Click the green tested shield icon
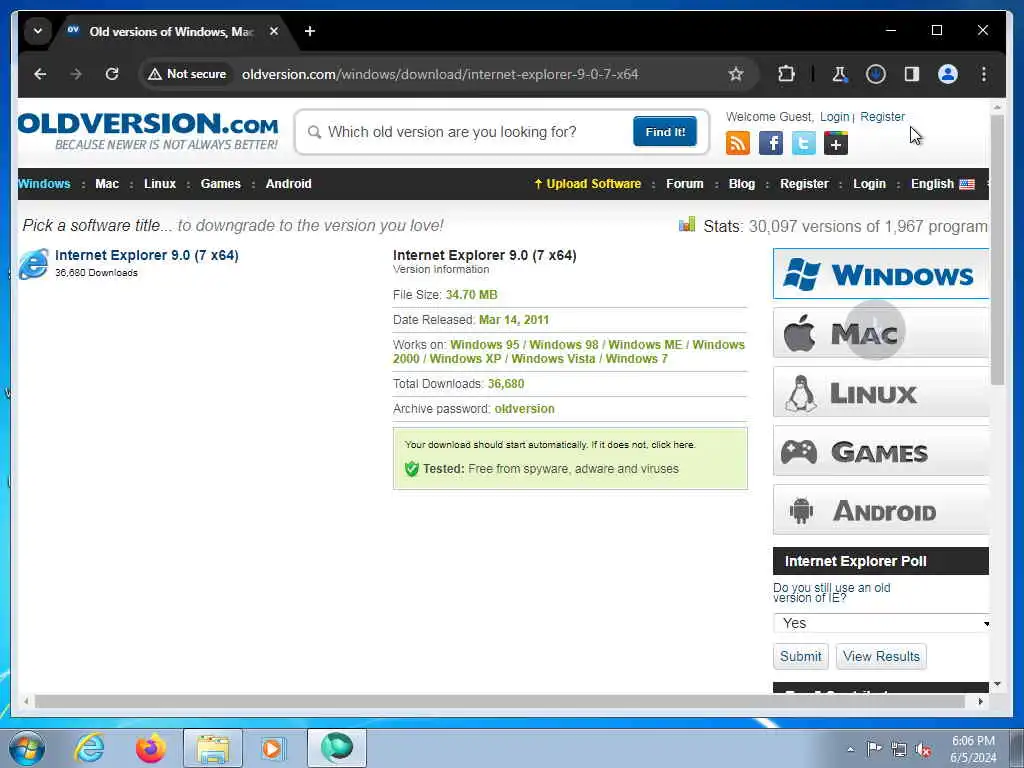The width and height of the screenshot is (1024, 768). [x=411, y=468]
